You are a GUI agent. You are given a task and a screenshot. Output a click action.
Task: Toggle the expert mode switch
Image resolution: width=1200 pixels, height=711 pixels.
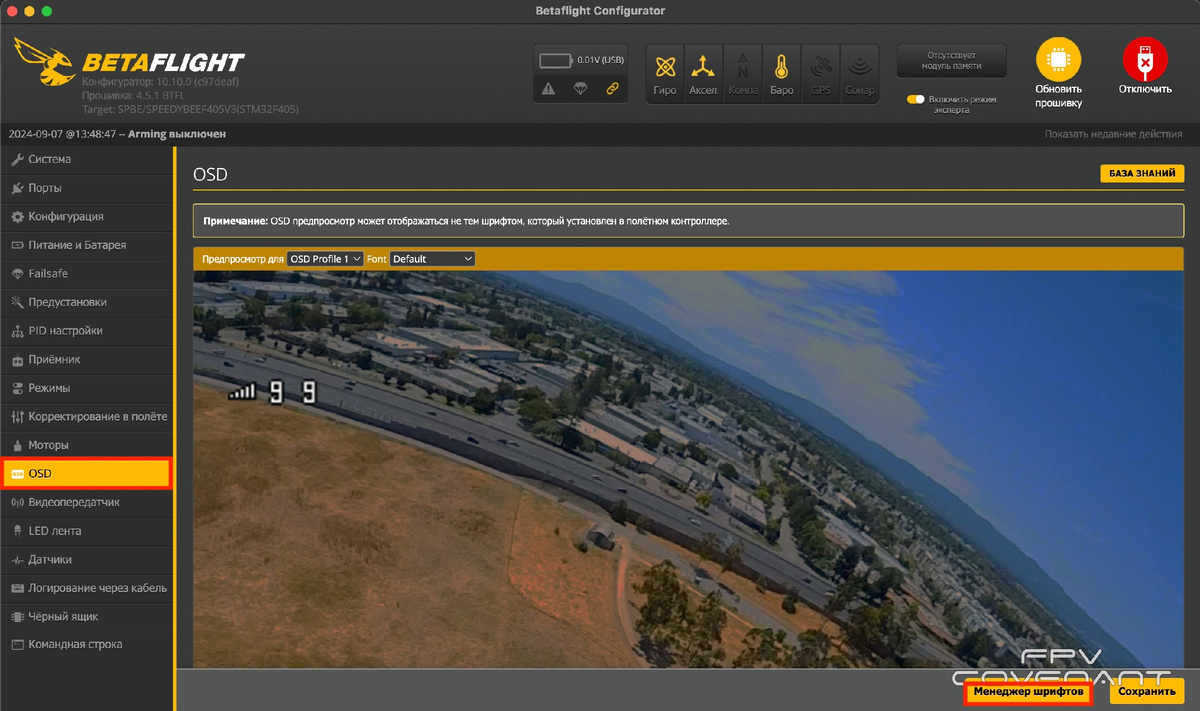pos(915,100)
